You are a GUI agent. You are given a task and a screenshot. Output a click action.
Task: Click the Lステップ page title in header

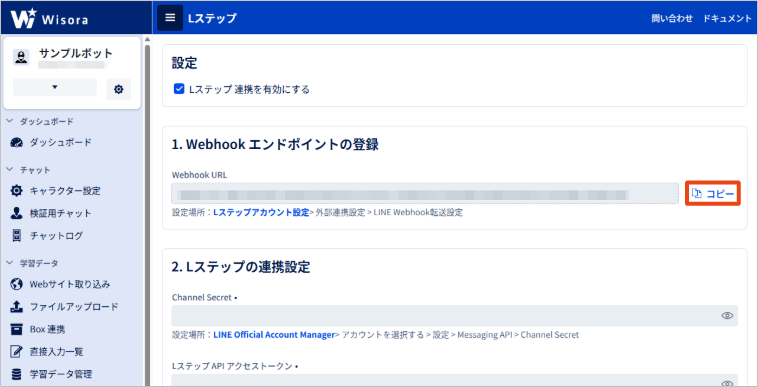(212, 18)
